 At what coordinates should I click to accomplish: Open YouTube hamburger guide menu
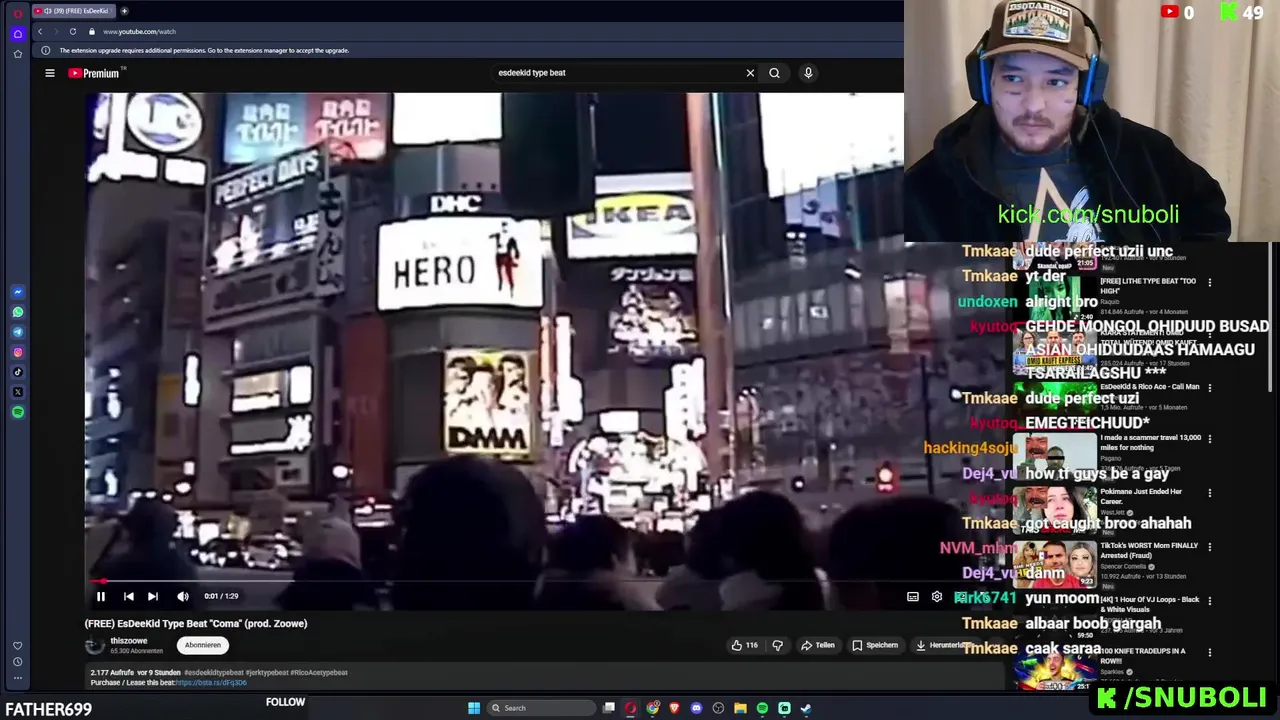tap(50, 73)
